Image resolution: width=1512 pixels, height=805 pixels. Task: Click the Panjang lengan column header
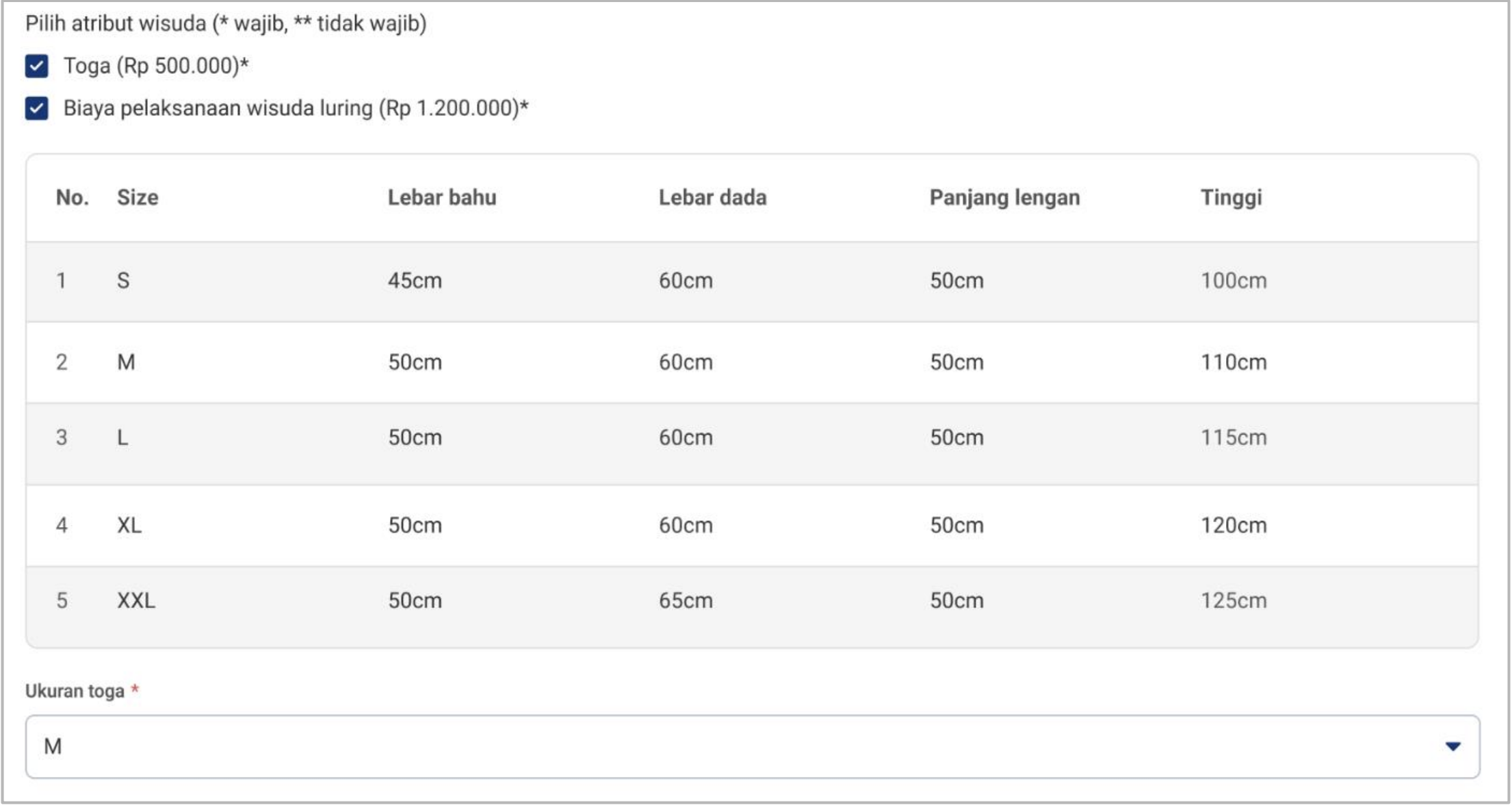coord(1004,198)
